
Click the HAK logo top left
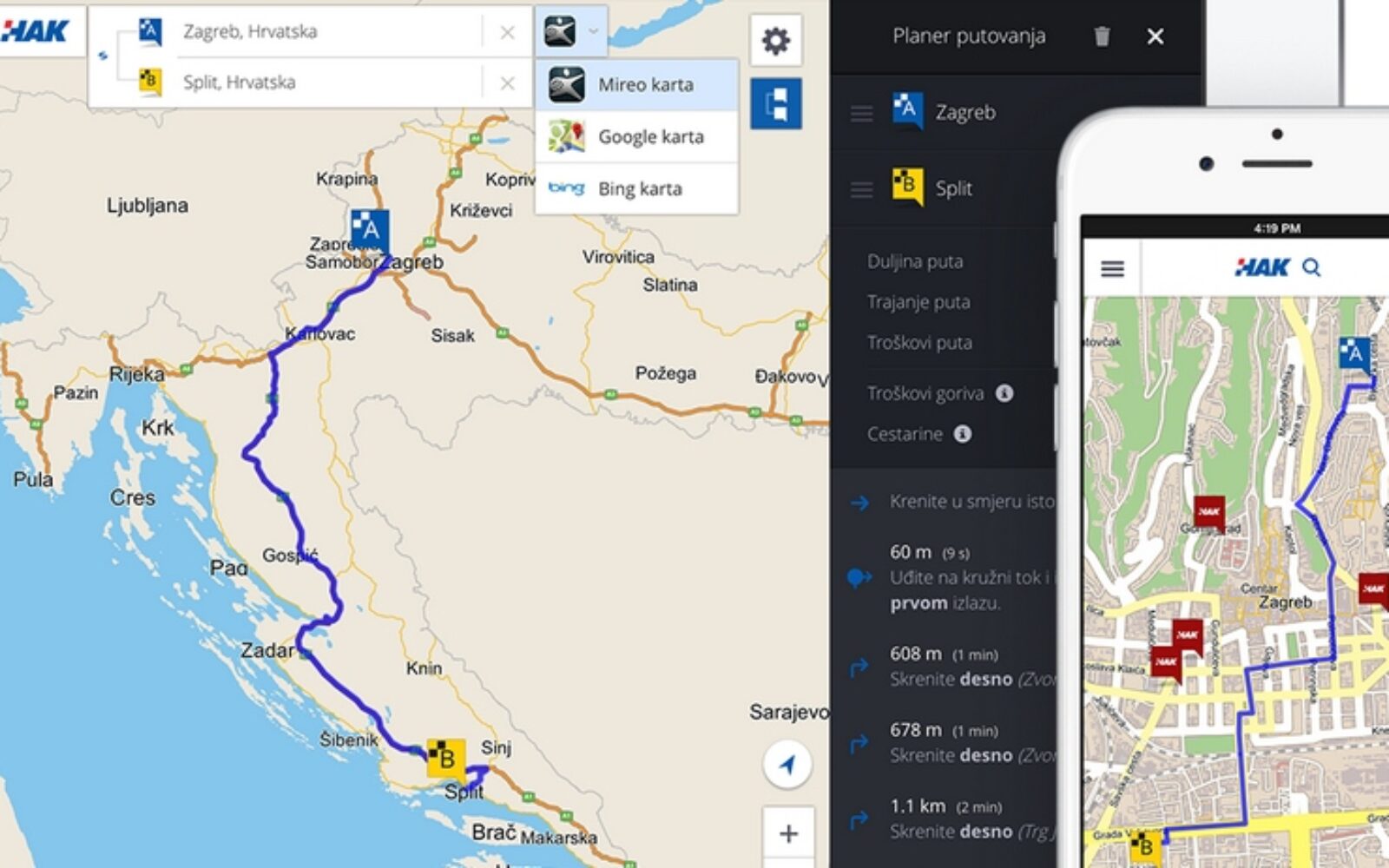point(35,32)
